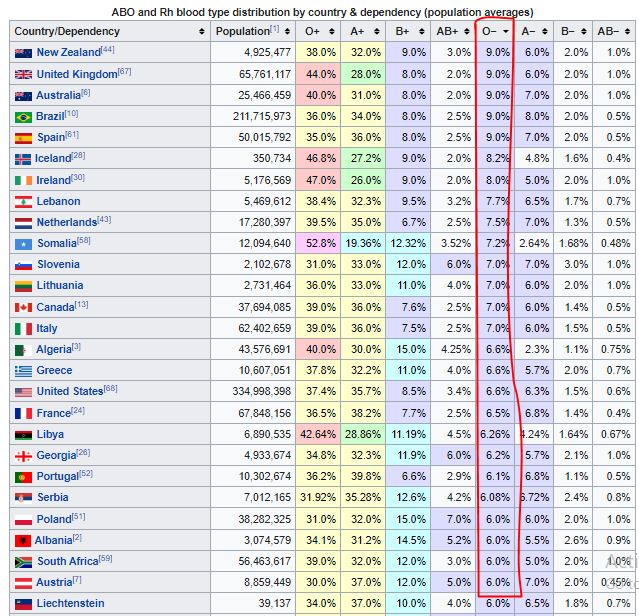This screenshot has height=616, width=639.
Task: Select Liechtenstein population 39,137
Action: pos(275,603)
